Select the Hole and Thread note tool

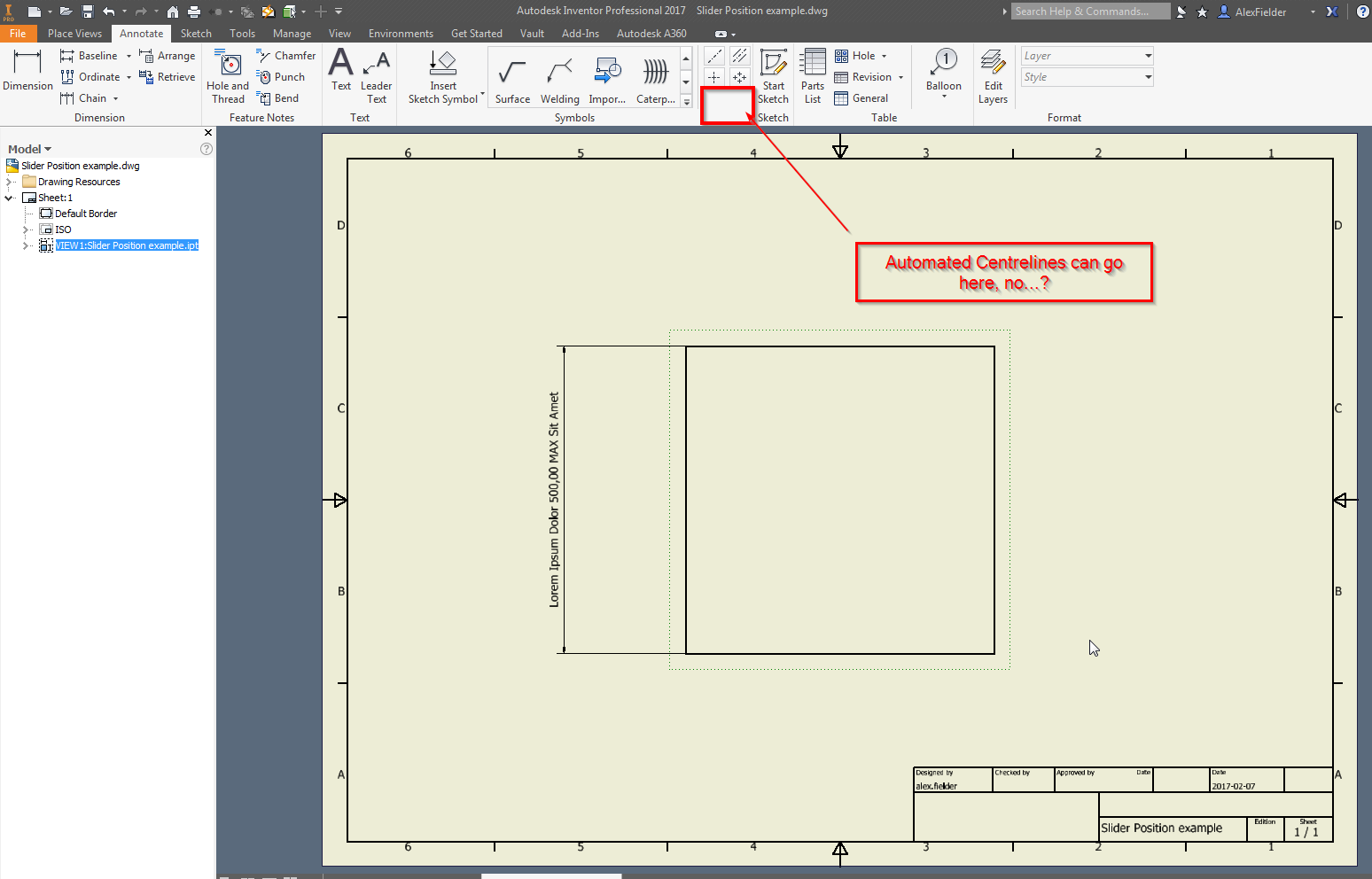click(227, 76)
